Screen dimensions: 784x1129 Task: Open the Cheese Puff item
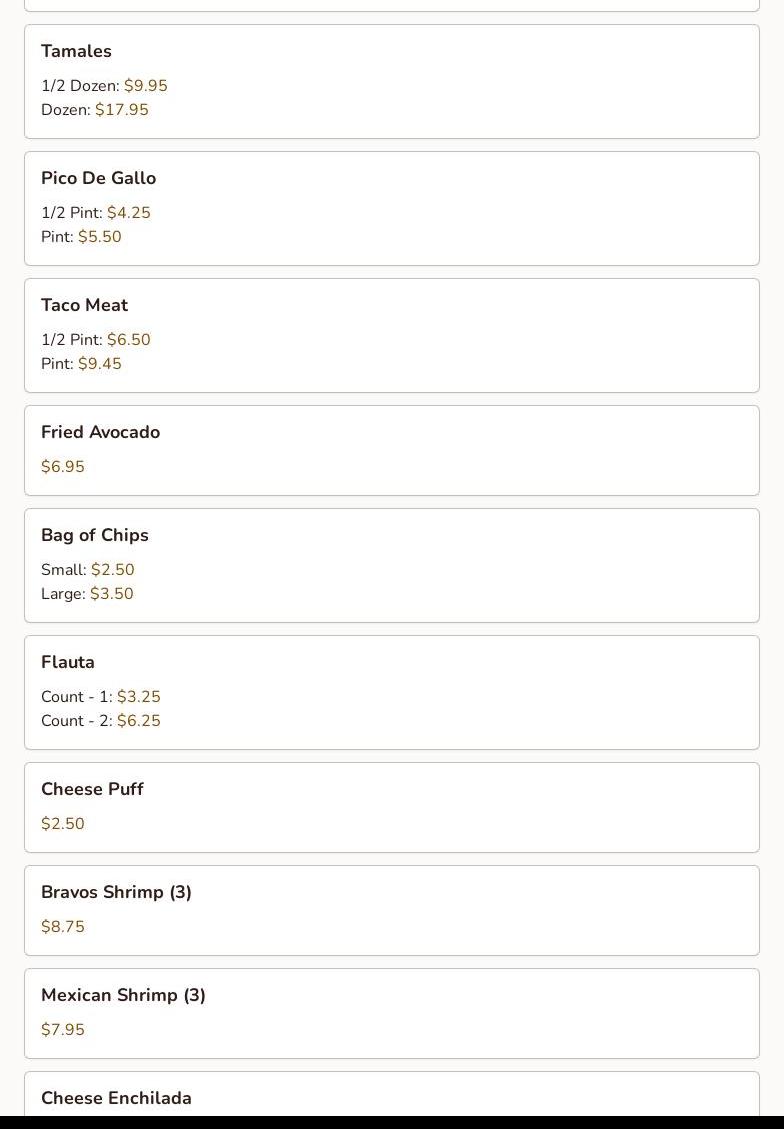[92, 789]
